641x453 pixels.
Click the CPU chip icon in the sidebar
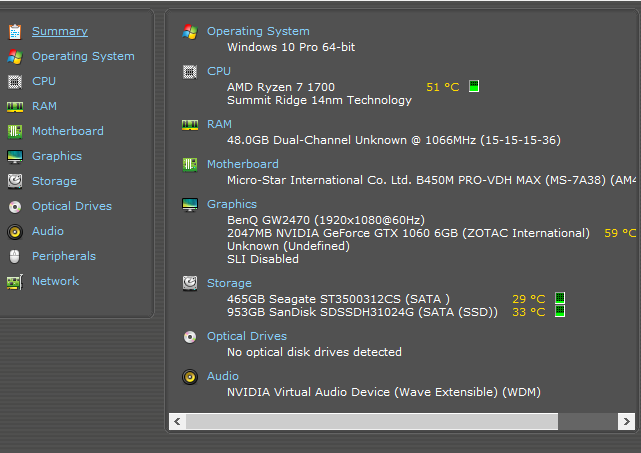(x=14, y=81)
